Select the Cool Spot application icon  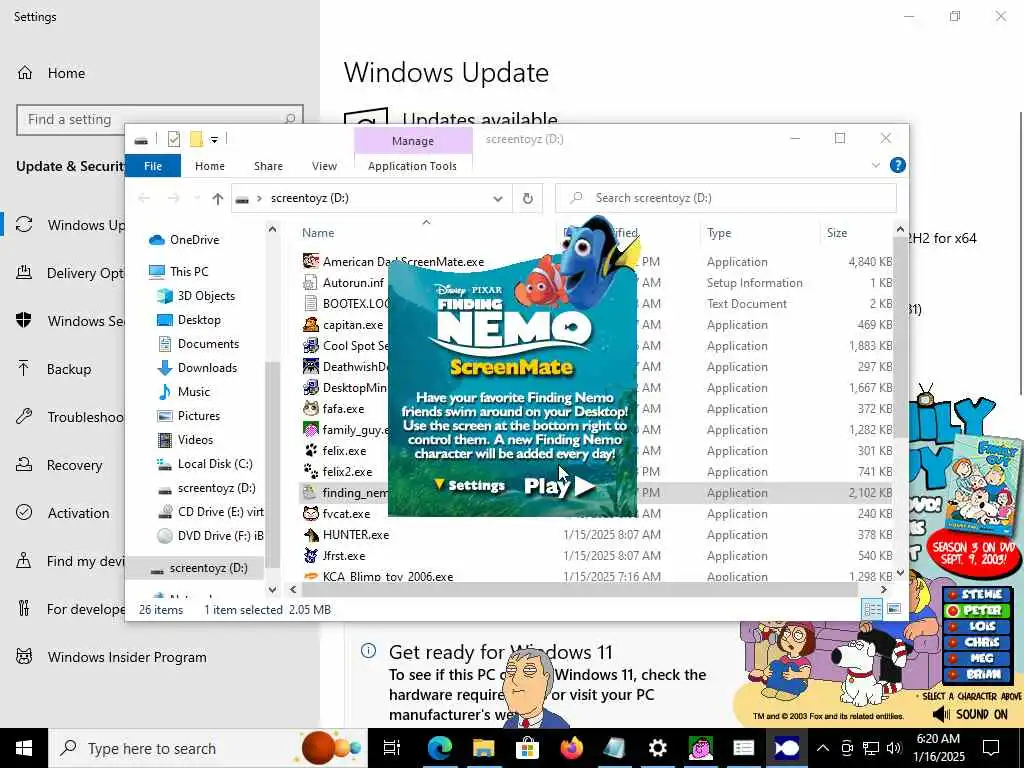pyautogui.click(x=311, y=345)
